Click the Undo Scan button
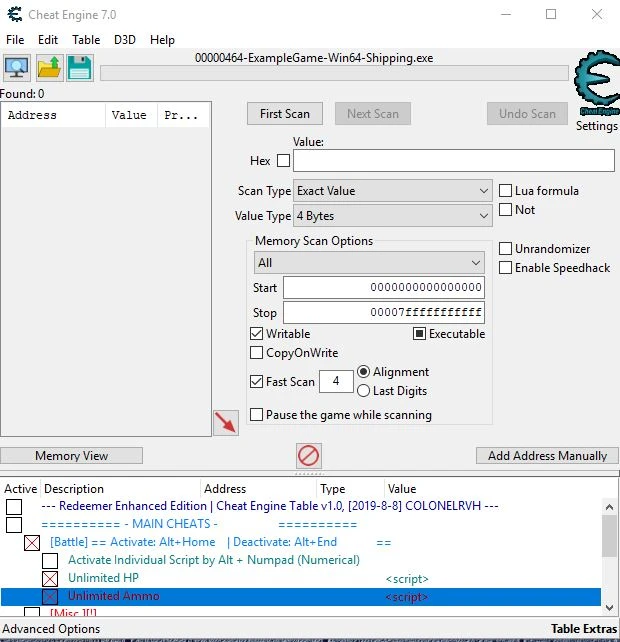 tap(527, 113)
